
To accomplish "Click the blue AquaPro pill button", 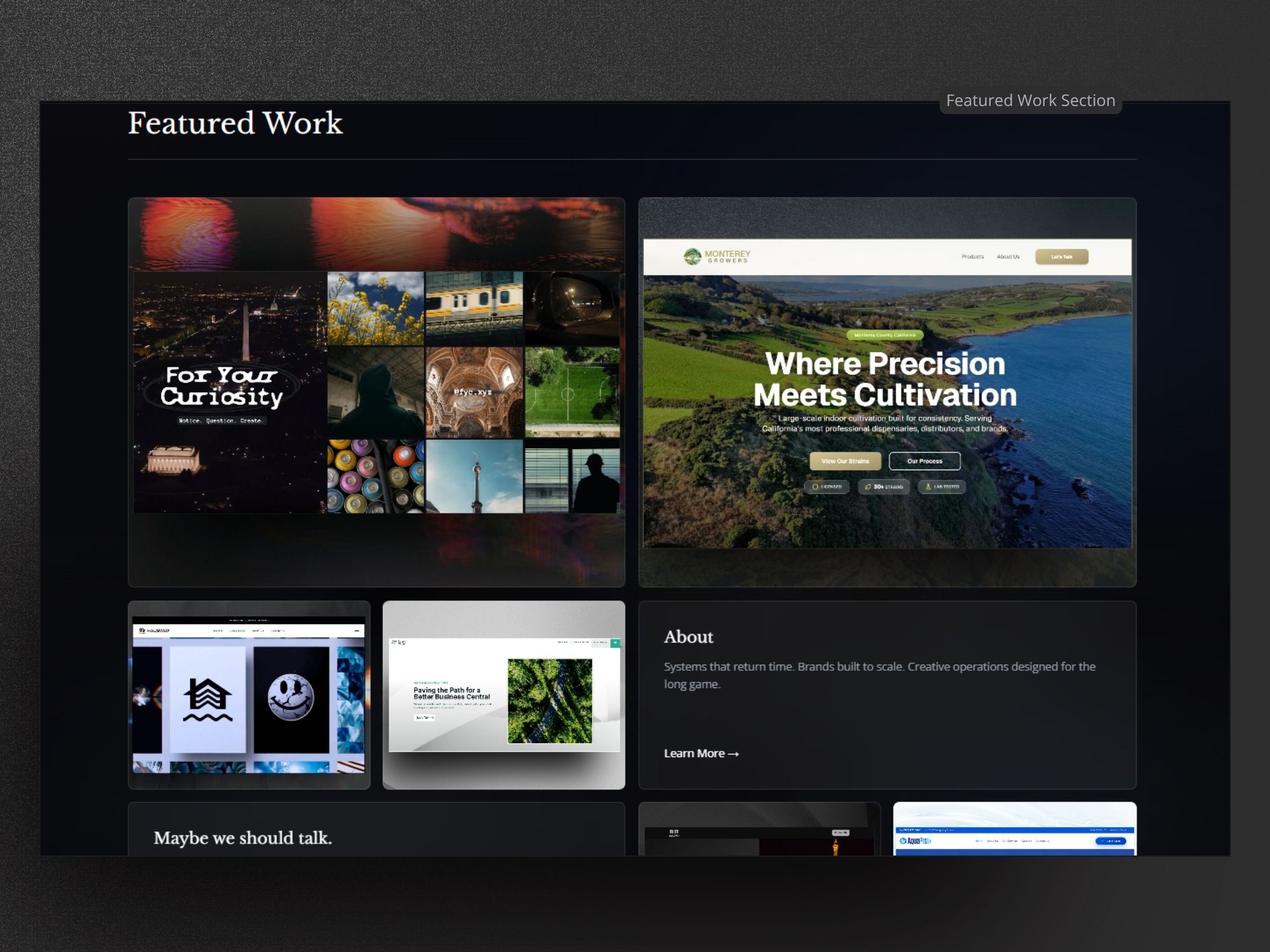I will coord(1111,841).
